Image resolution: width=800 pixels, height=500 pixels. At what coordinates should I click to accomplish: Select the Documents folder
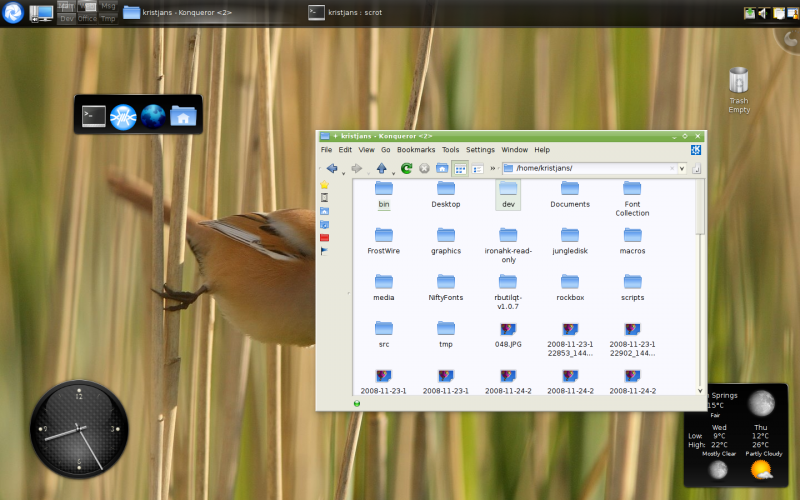click(x=570, y=195)
